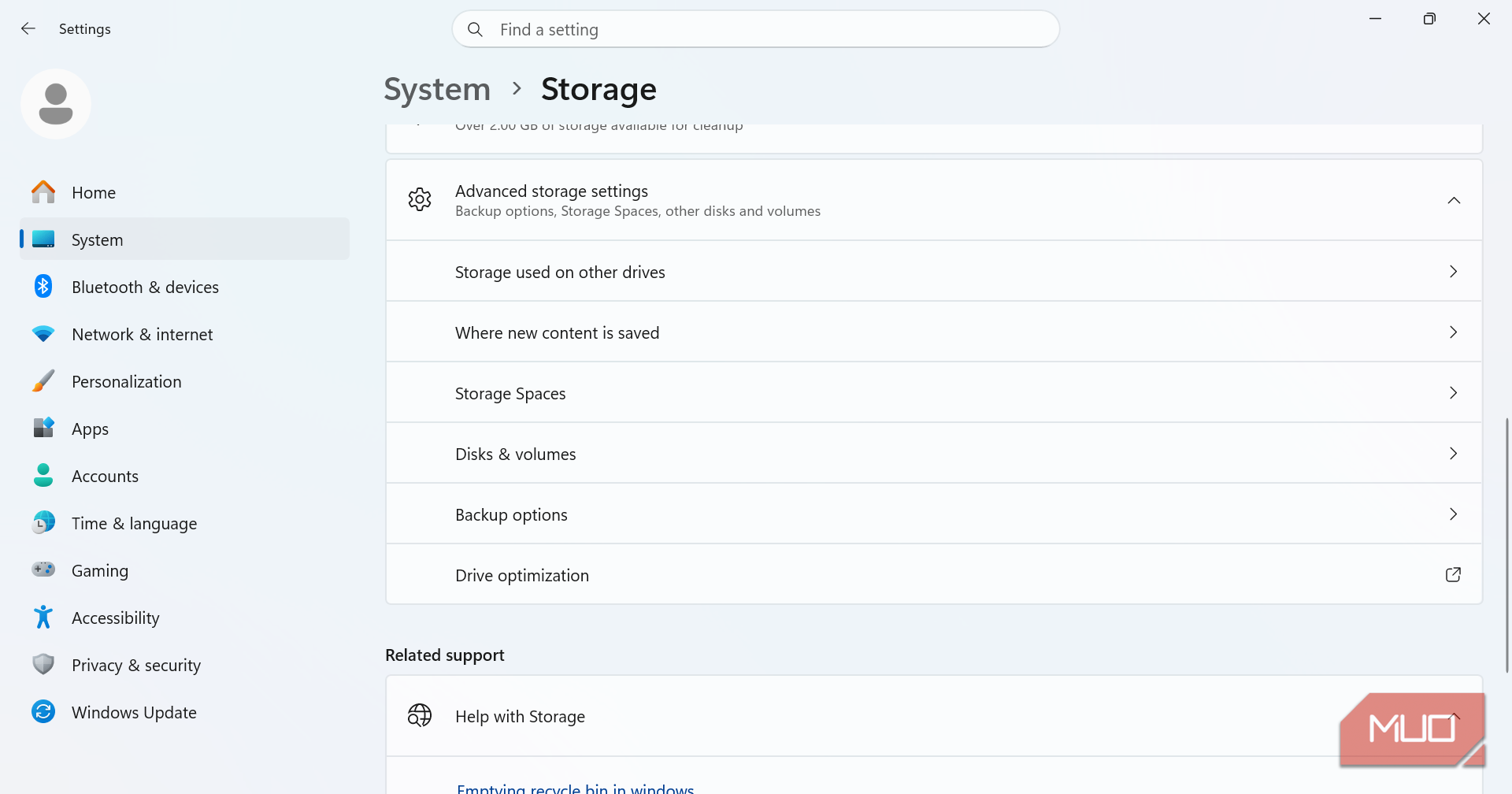
Task: Open Emptying recycle bin in windows link
Action: [x=576, y=788]
